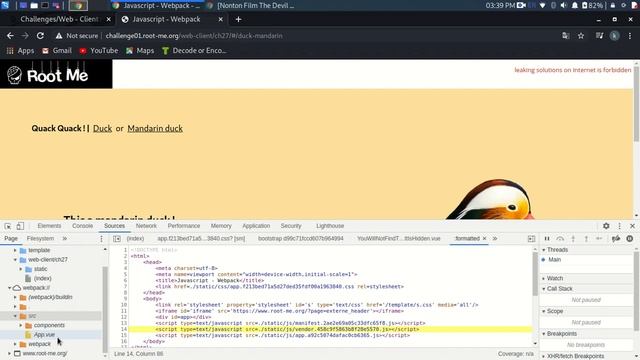Select App.vue in the file tree
Screen dimensions: 640x360
coord(44,335)
